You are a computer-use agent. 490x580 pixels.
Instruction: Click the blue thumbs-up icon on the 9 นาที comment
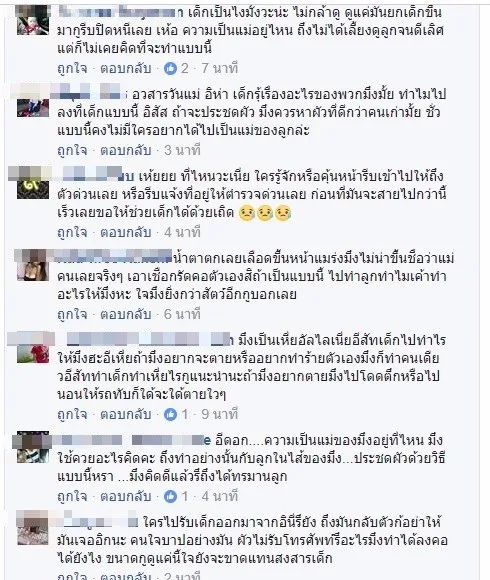(x=170, y=414)
